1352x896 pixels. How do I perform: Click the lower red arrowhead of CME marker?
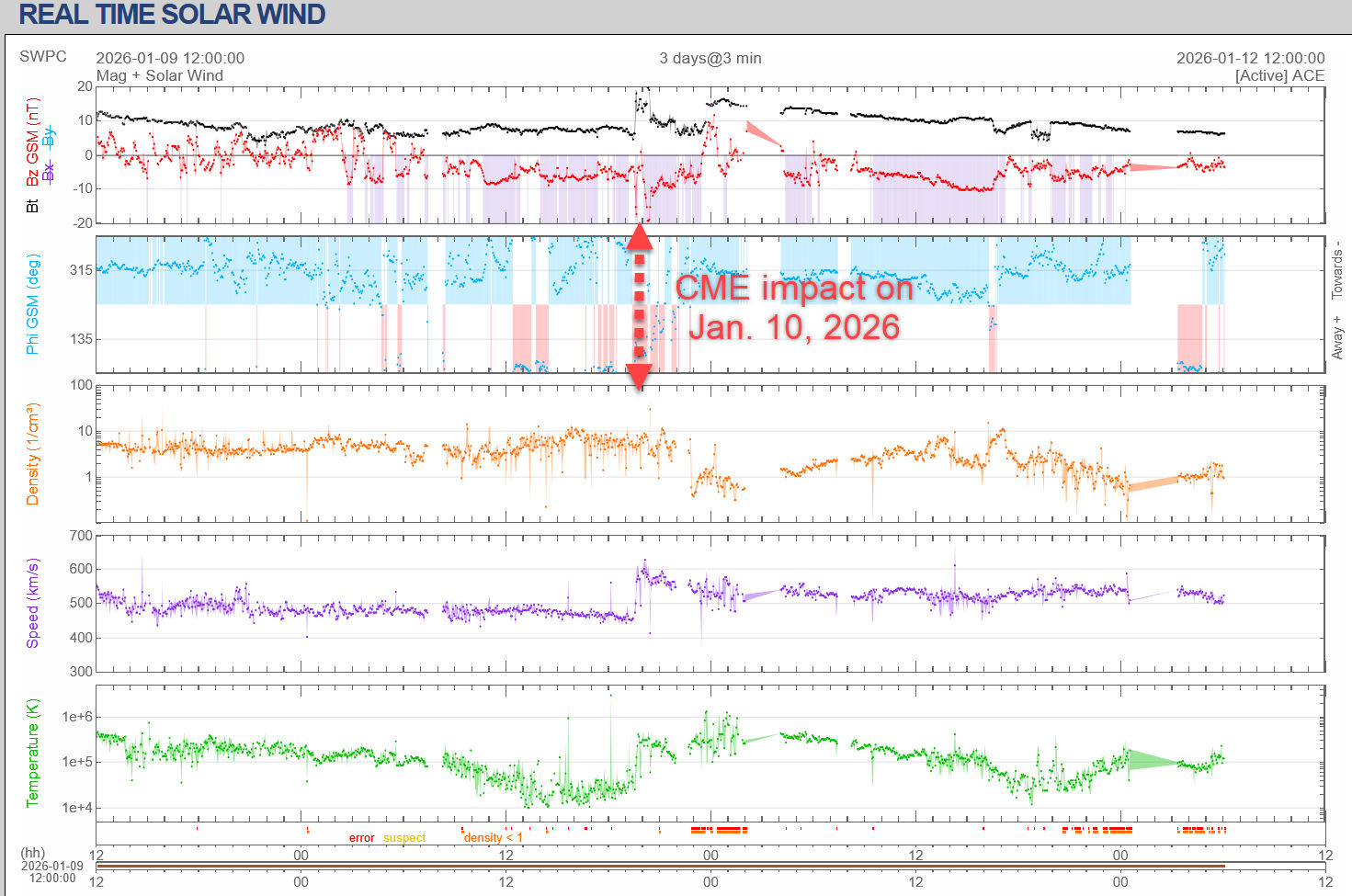point(639,377)
